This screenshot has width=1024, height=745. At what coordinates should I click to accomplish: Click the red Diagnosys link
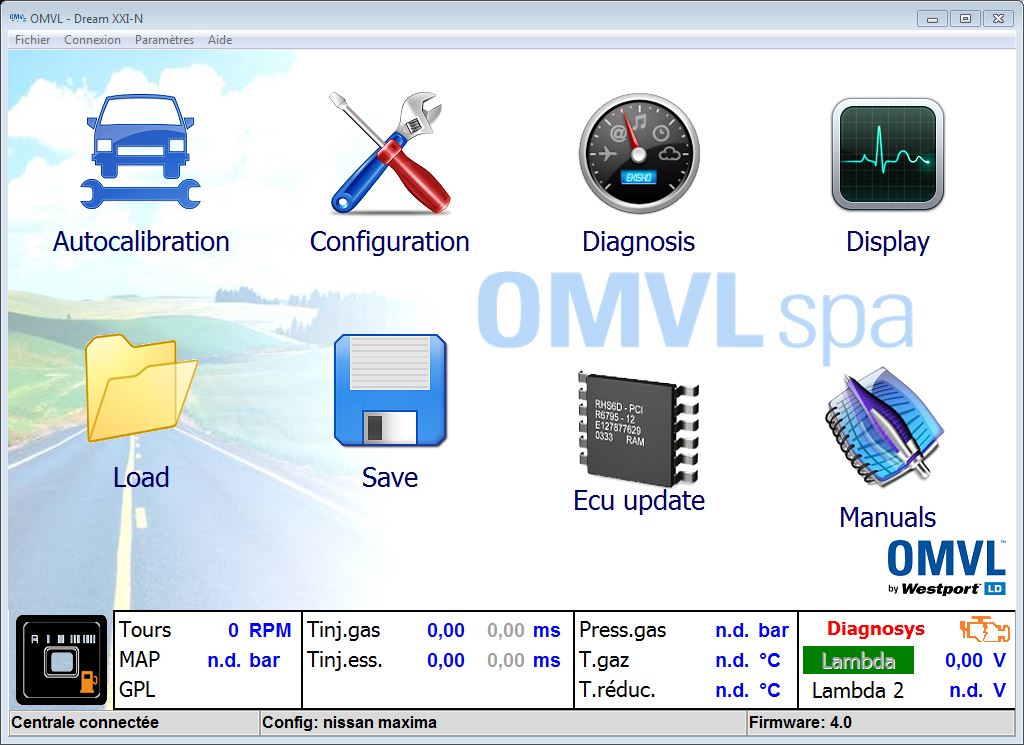(x=876, y=629)
